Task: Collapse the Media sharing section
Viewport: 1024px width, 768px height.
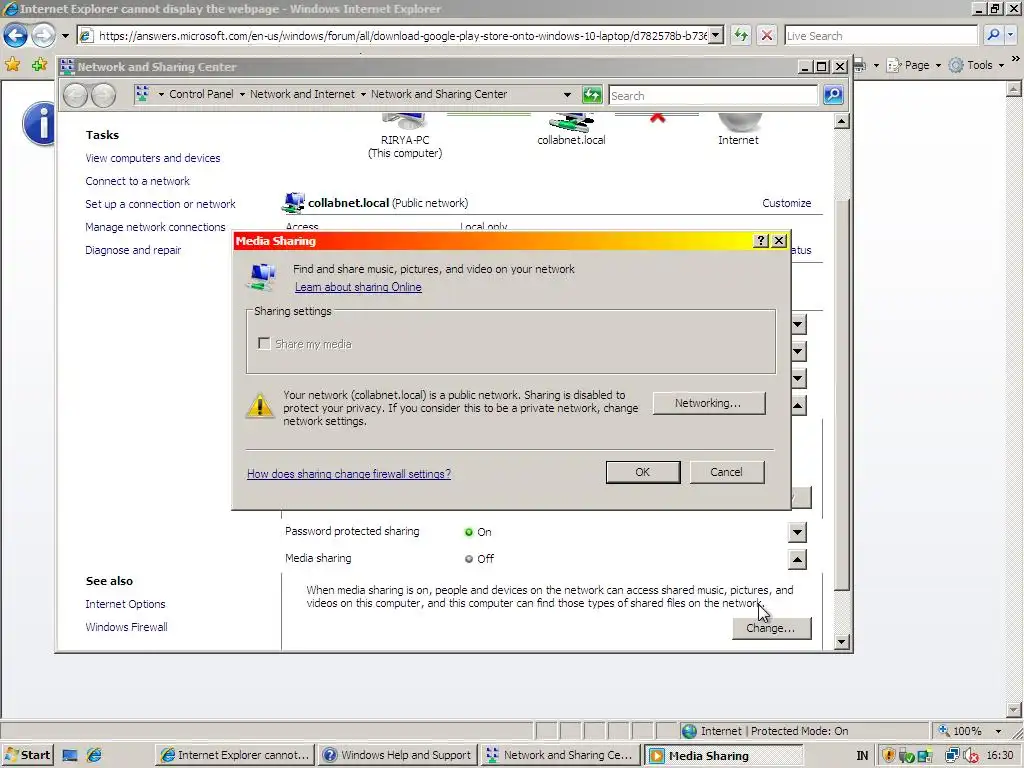Action: [x=797, y=559]
